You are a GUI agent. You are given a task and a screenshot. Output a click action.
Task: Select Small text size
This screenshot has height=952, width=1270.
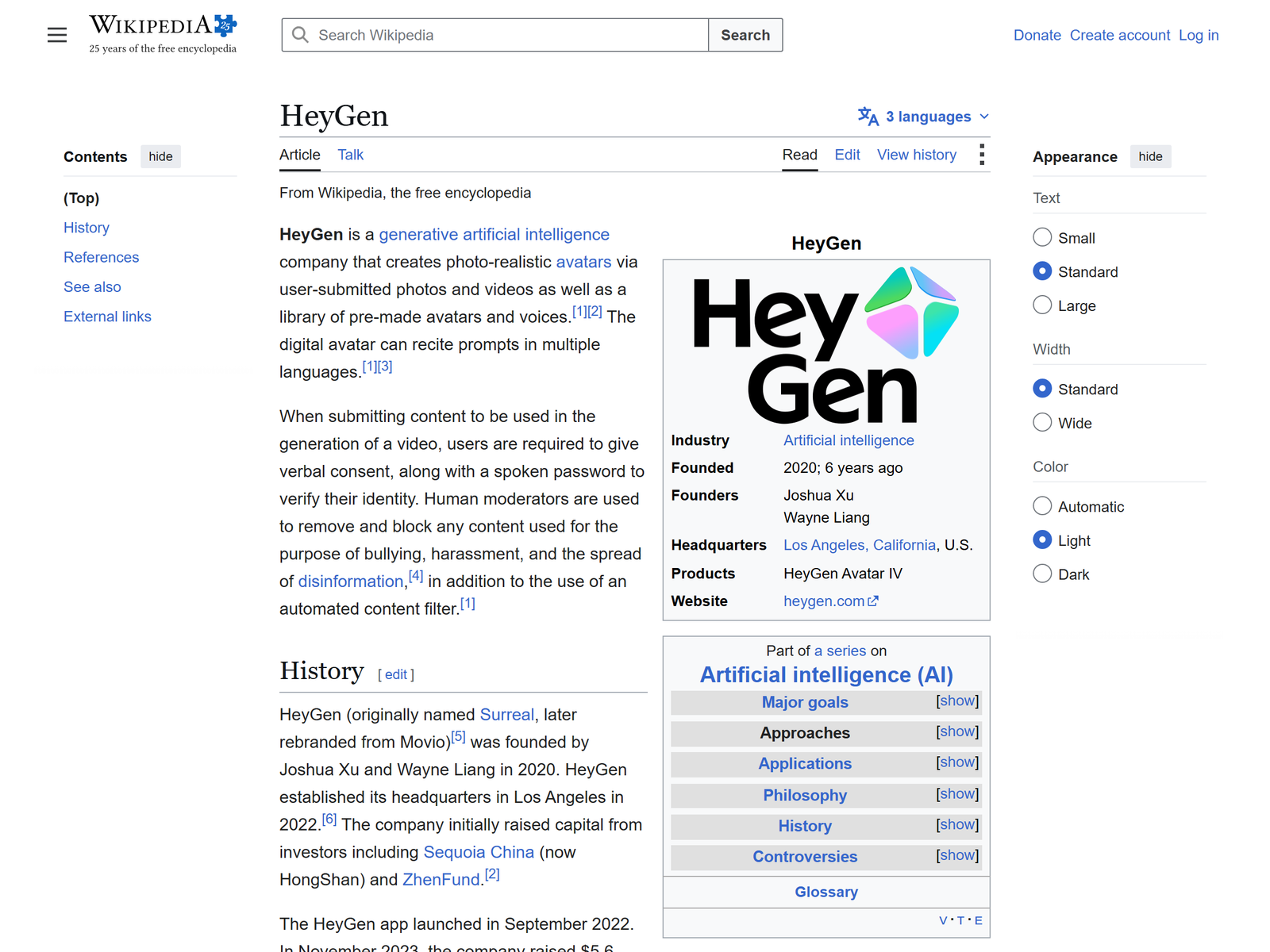[x=1042, y=237]
